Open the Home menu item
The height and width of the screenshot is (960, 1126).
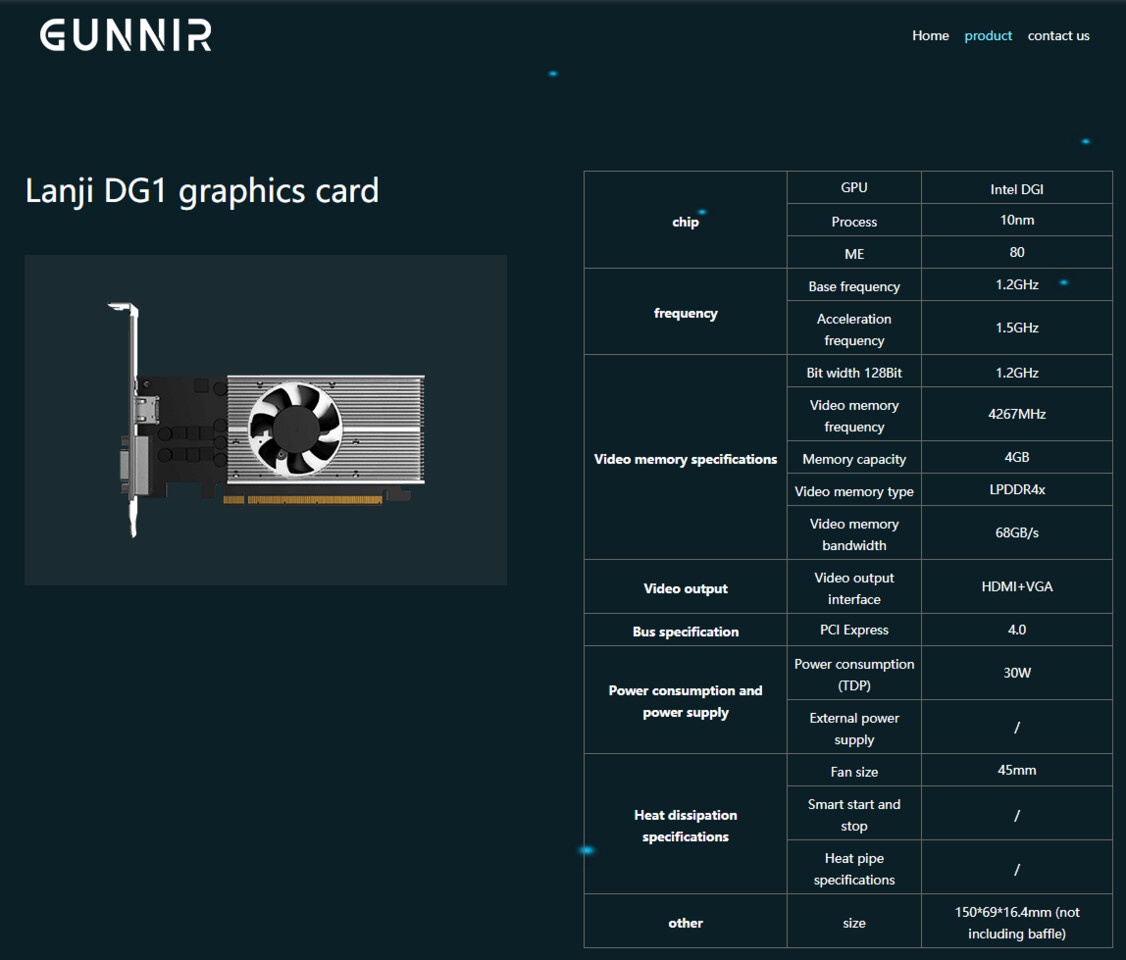930,35
